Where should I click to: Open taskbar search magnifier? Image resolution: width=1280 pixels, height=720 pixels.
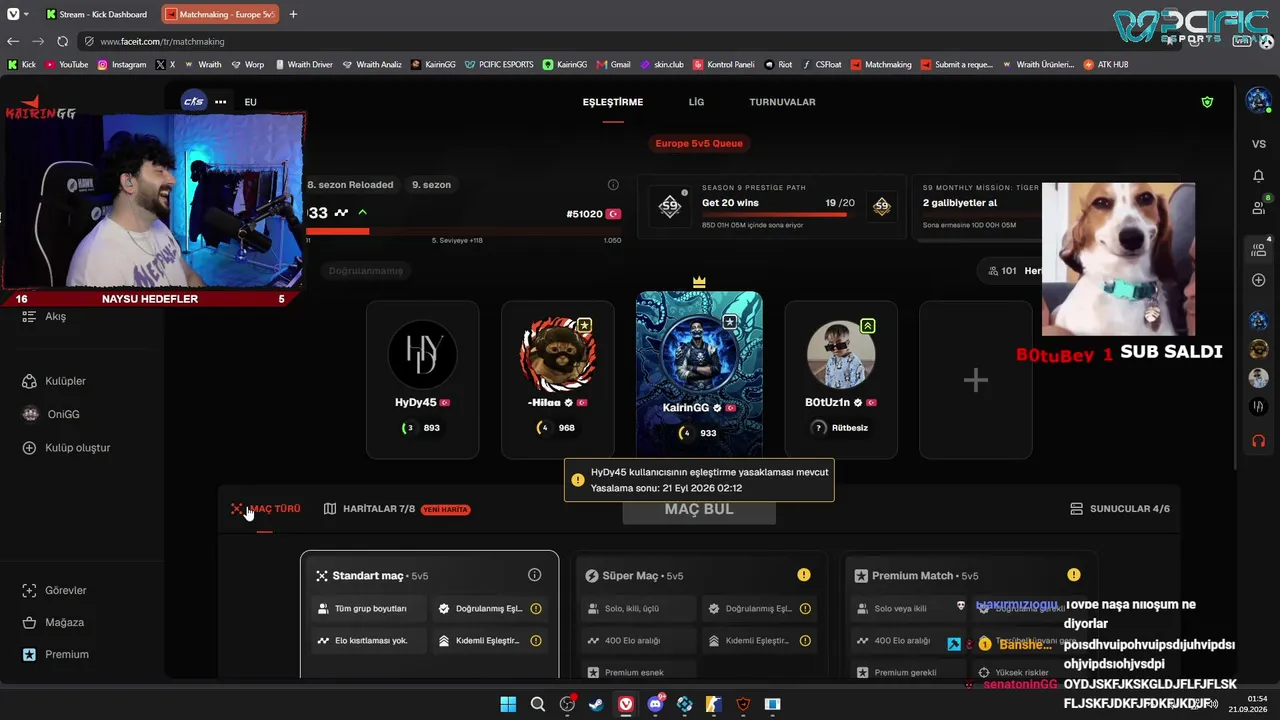click(537, 704)
